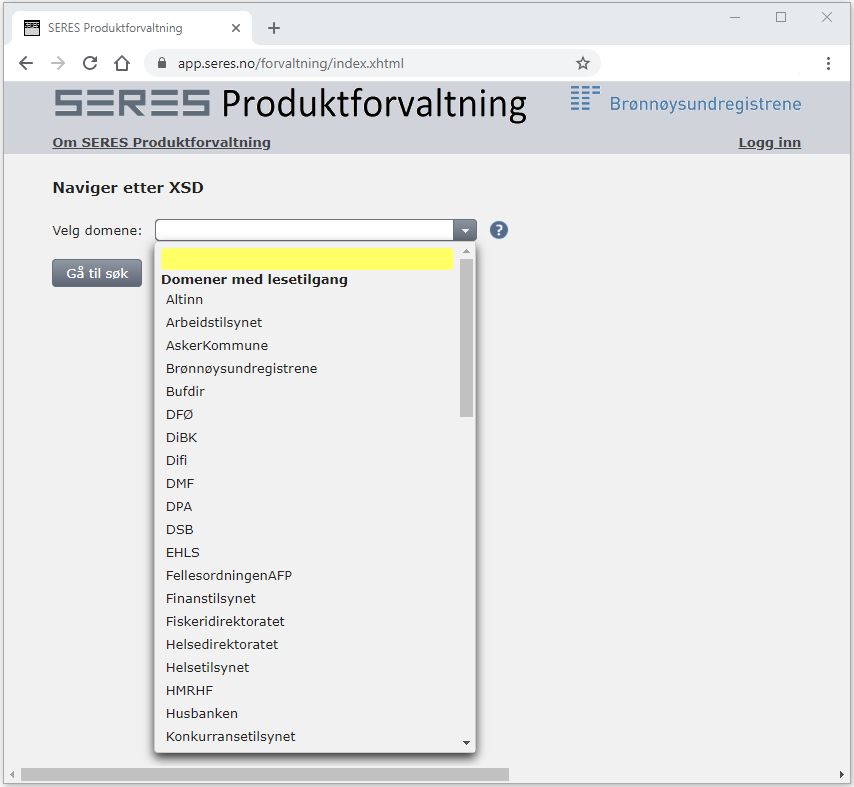The image size is (854, 787).
Task: Select Finanstilsynet domain option
Action: coord(307,599)
